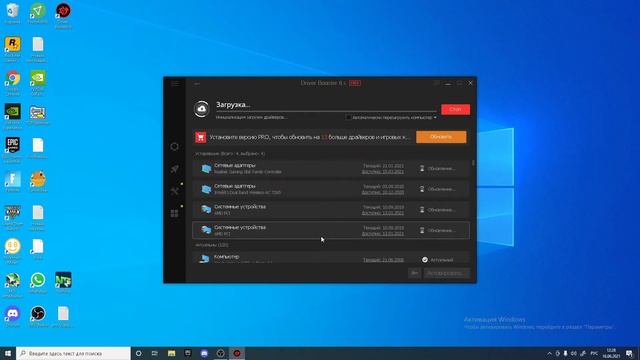Select the first Сетевые адаптеры driver row
The image size is (640, 360).
(x=331, y=169)
